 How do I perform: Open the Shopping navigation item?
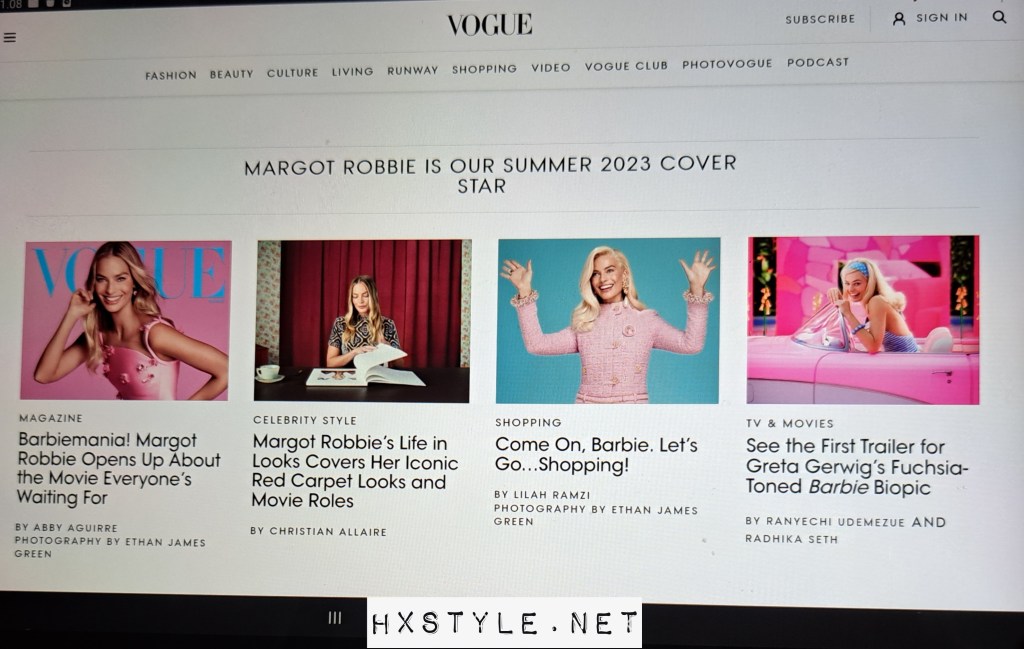click(x=484, y=69)
